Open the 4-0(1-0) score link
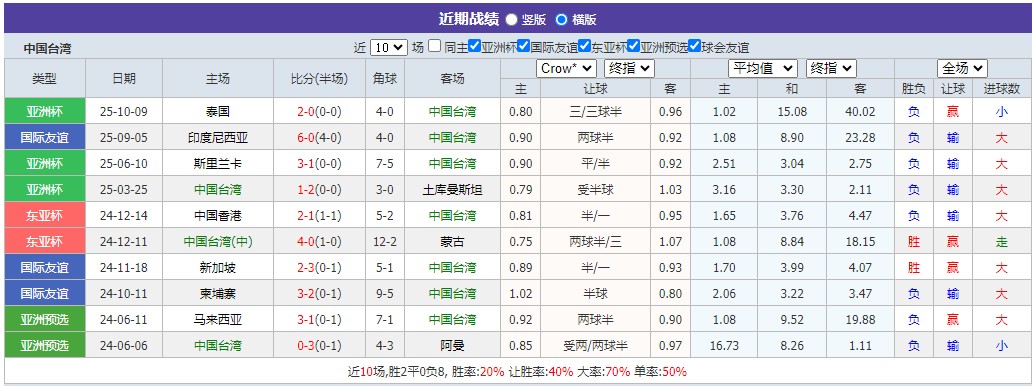The image size is (1034, 386). click(x=320, y=242)
